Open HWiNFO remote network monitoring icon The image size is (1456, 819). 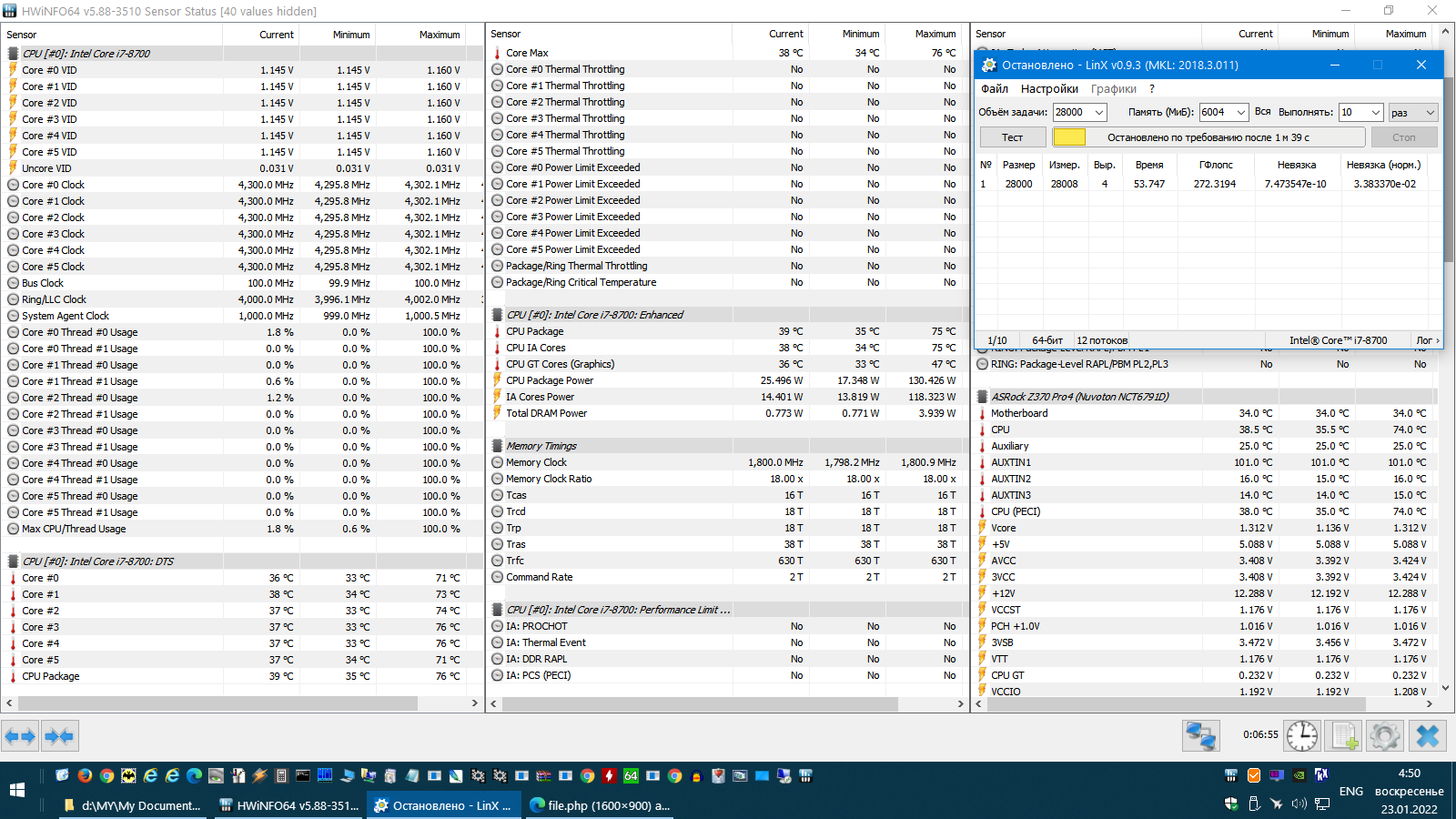(1201, 735)
